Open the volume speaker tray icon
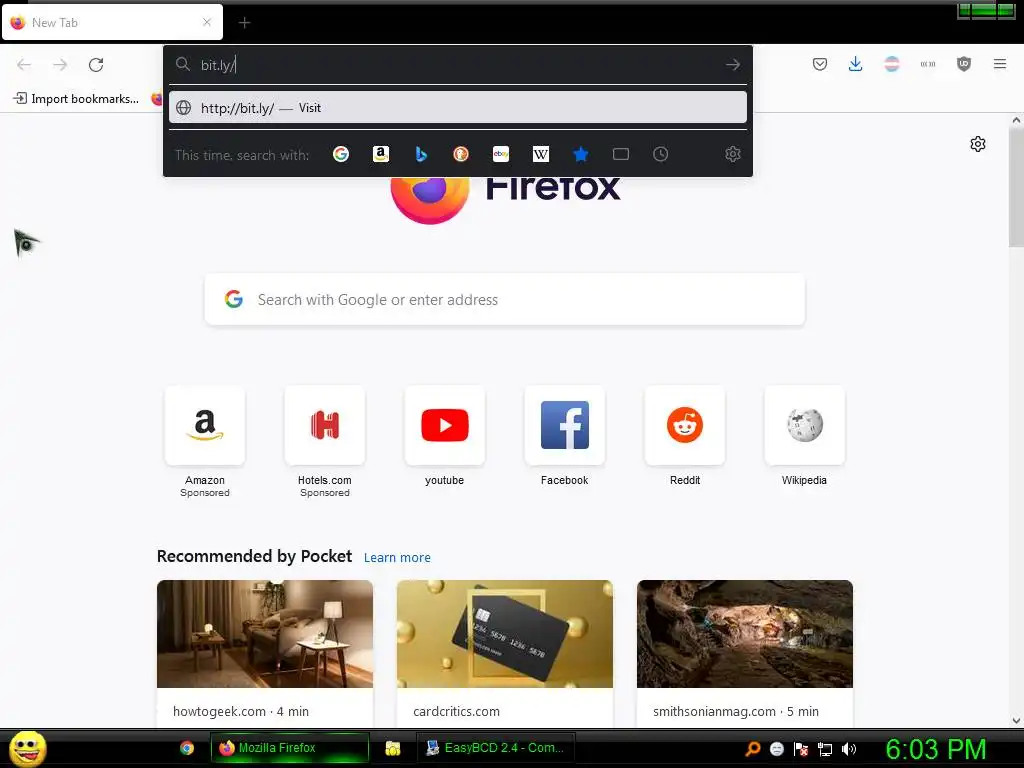Viewport: 1024px width, 768px height. 849,749
